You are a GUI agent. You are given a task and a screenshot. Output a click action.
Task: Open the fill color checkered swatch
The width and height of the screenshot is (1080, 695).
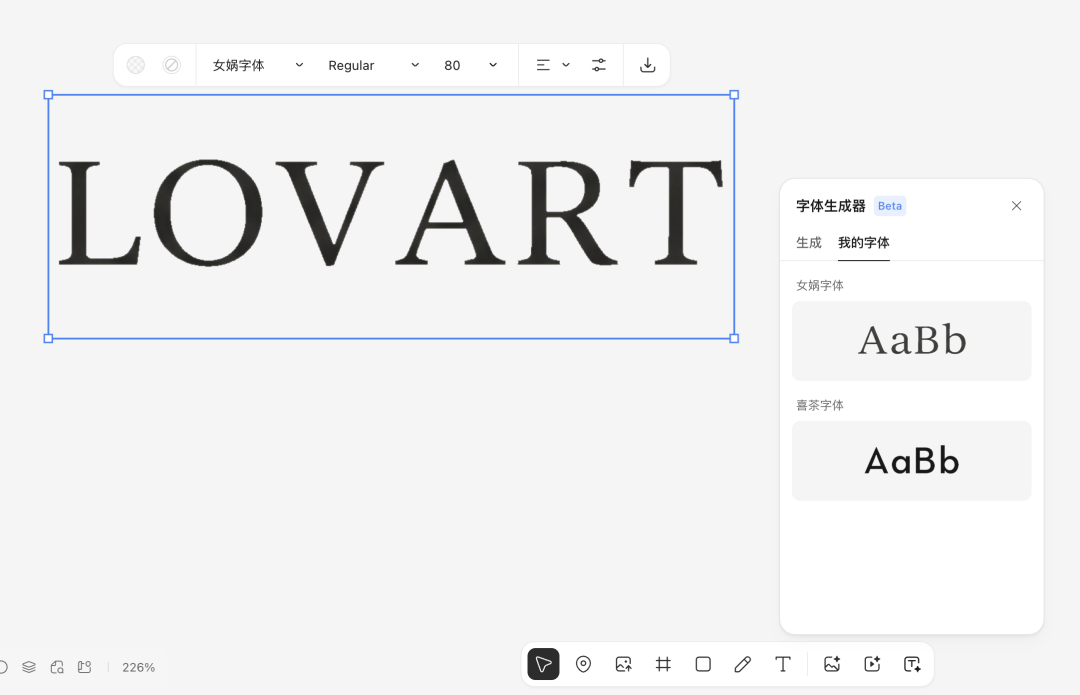pos(136,65)
